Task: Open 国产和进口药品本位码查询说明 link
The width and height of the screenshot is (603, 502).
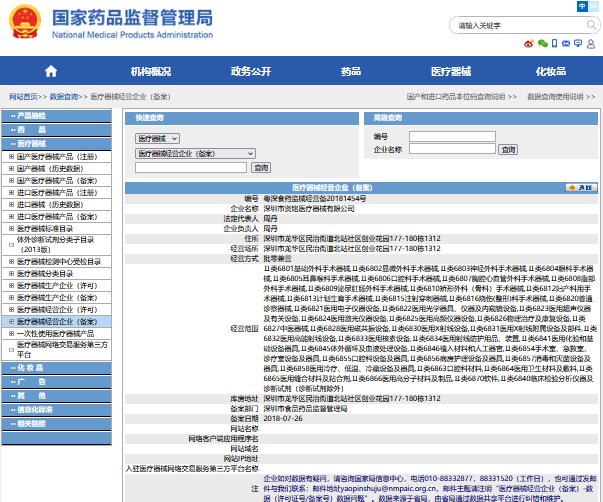Action: click(456, 97)
